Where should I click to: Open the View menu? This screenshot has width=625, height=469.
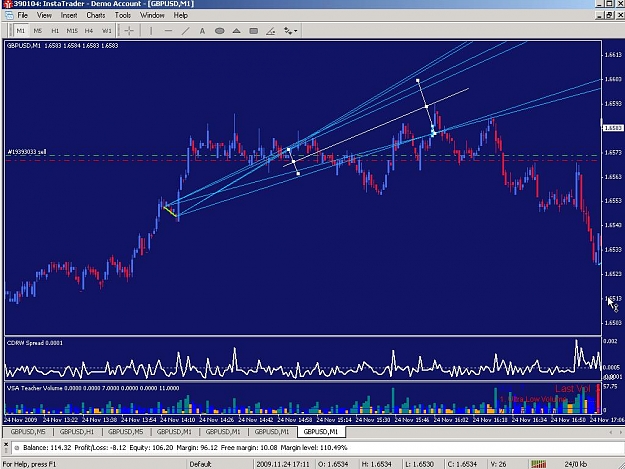44,15
